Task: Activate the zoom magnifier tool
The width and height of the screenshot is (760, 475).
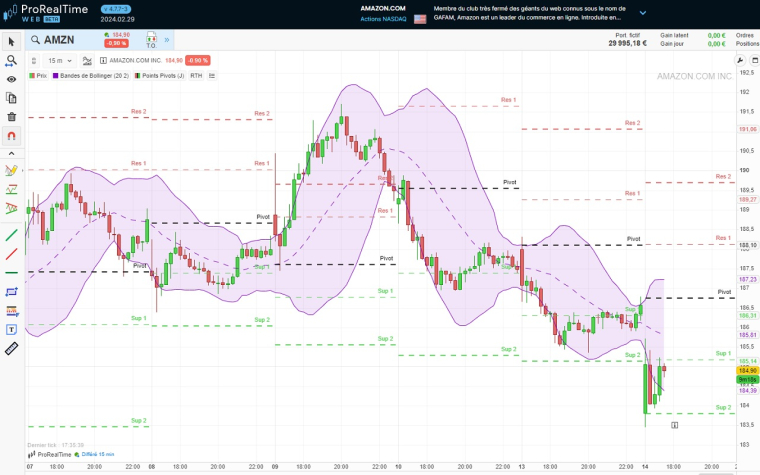Action: (x=11, y=60)
